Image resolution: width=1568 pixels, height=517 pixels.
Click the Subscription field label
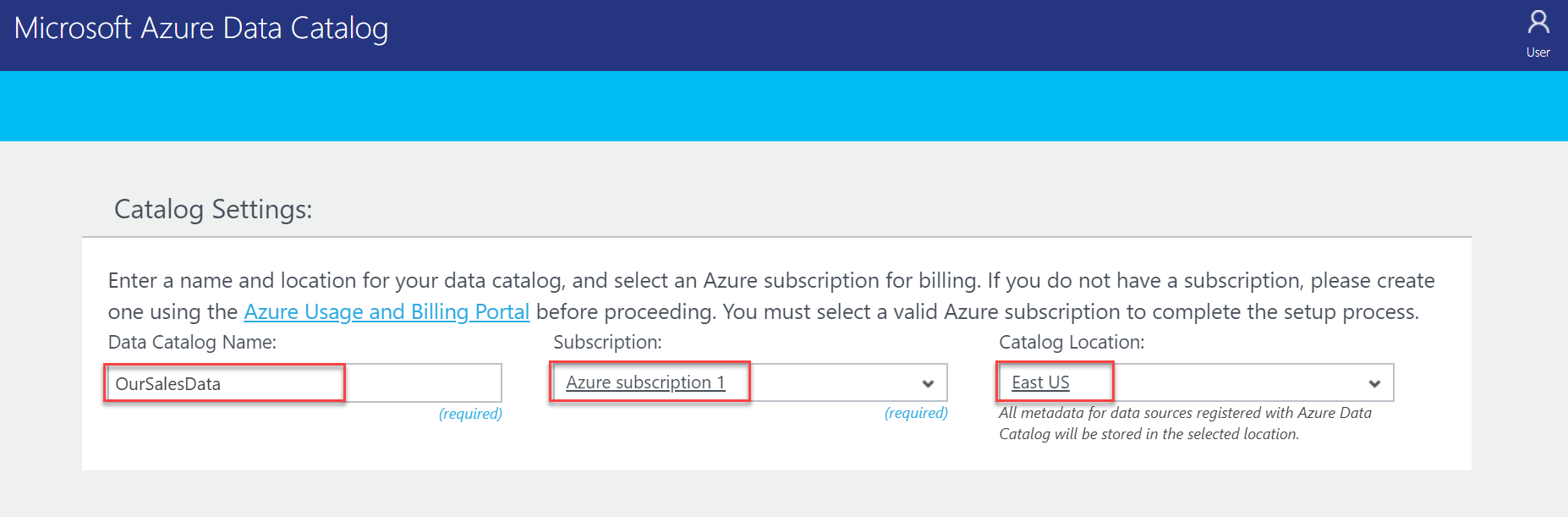[607, 343]
